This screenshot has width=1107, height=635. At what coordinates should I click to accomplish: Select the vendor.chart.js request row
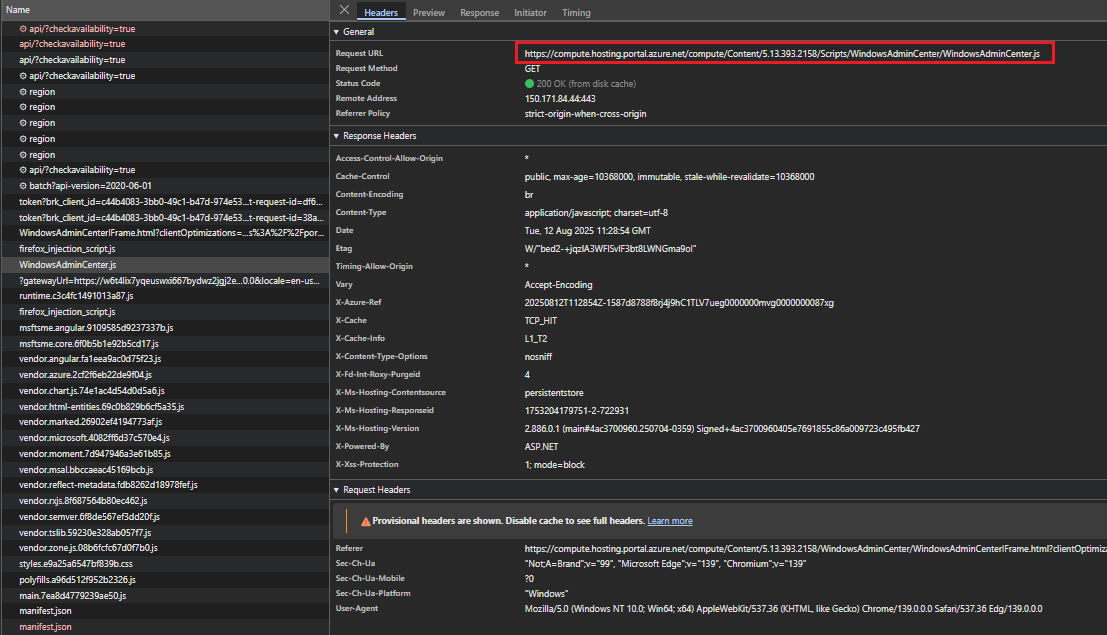(92, 391)
